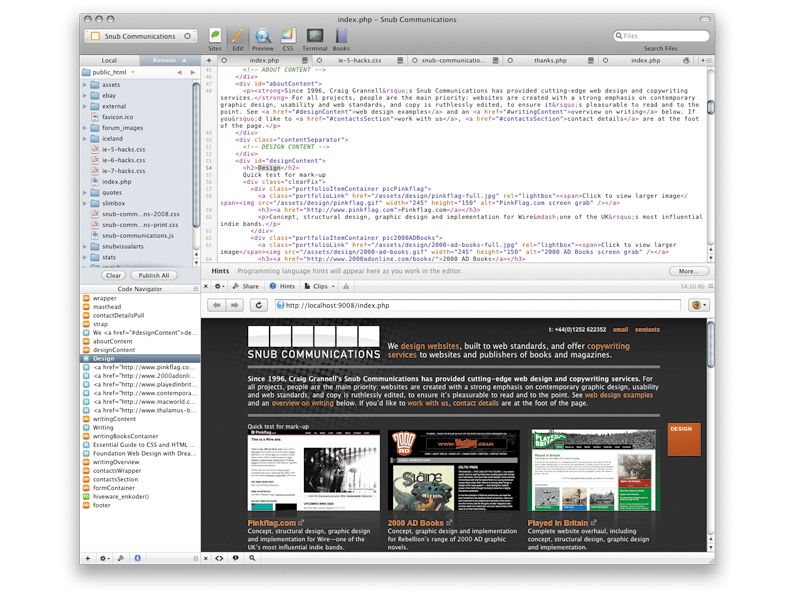Toggle the Hints button in the editor bar

pyautogui.click(x=282, y=286)
